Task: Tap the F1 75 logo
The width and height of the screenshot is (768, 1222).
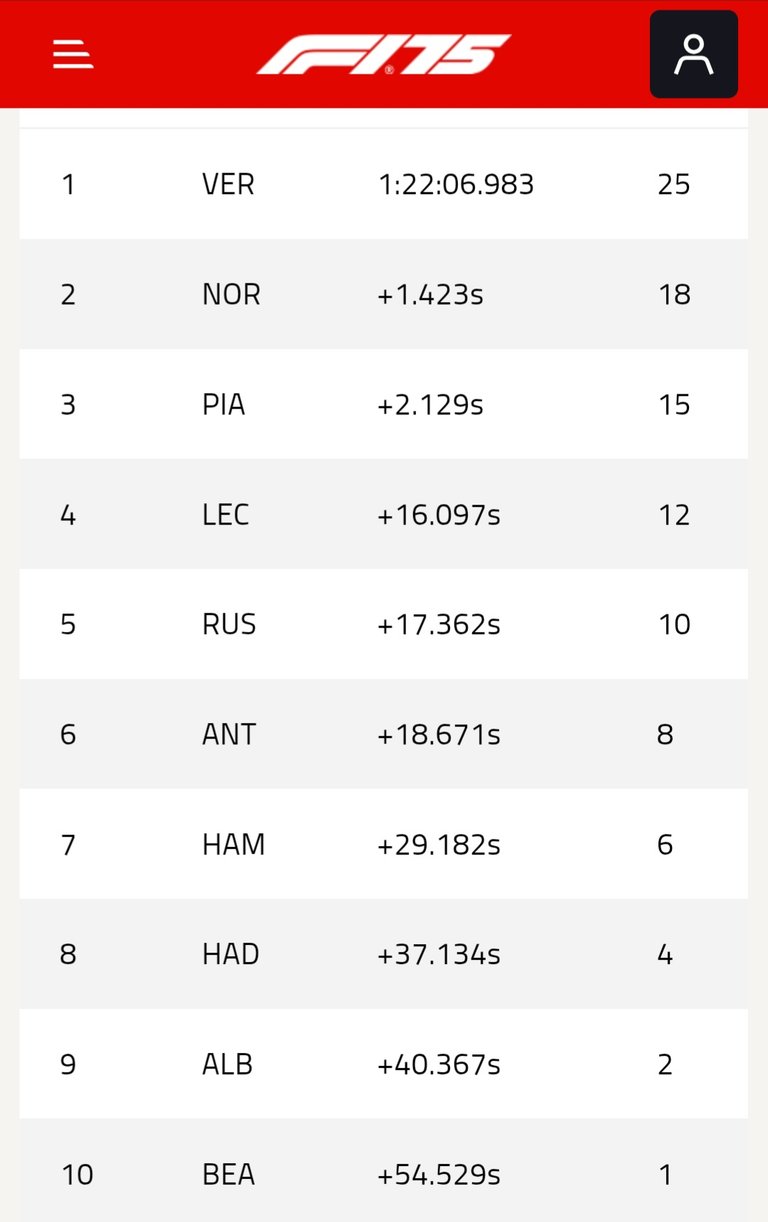Action: click(x=384, y=54)
